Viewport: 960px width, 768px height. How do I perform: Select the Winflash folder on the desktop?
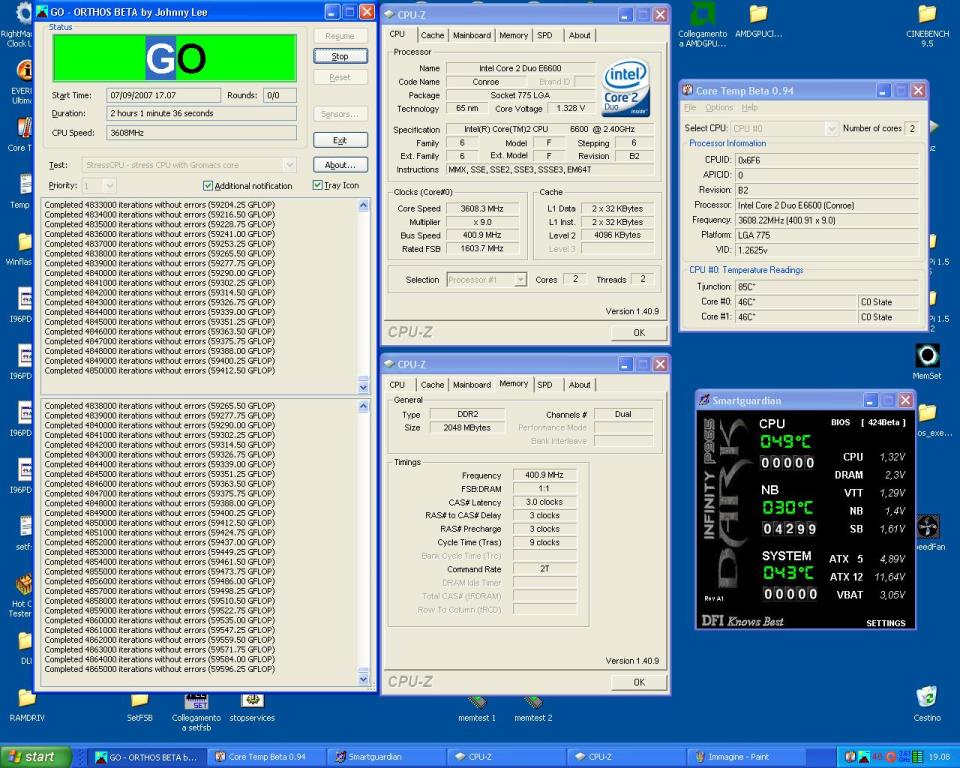(20, 249)
